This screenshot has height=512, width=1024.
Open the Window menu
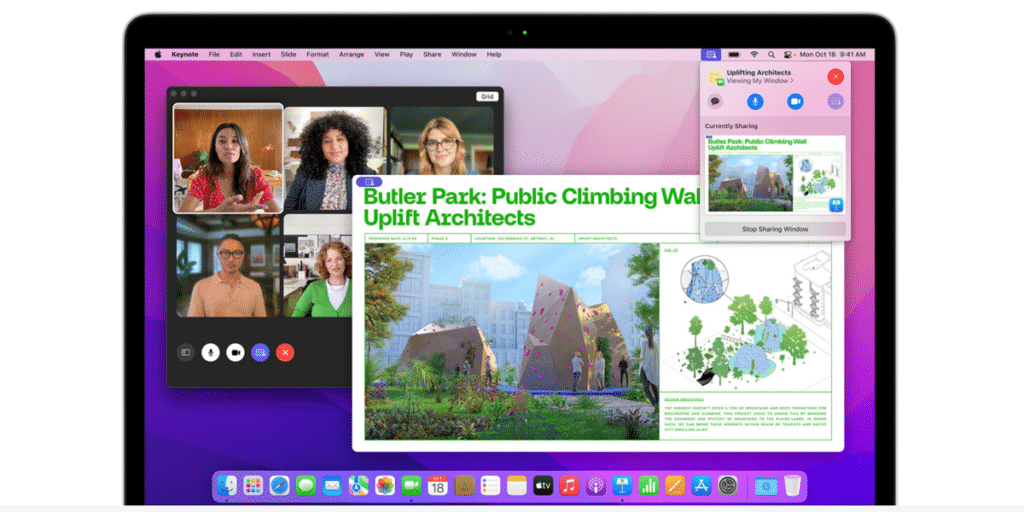(x=464, y=55)
